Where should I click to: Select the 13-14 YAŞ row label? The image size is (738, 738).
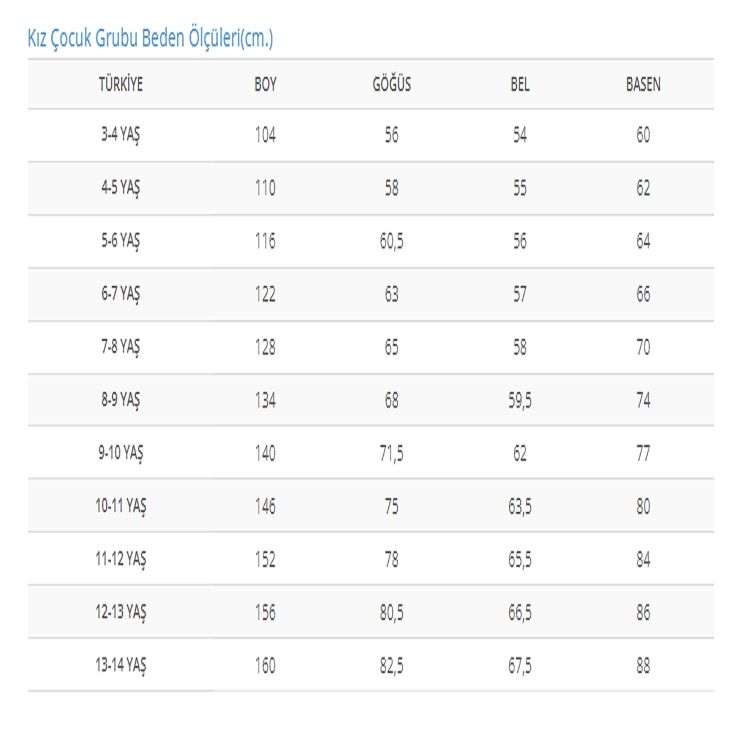coord(120,666)
